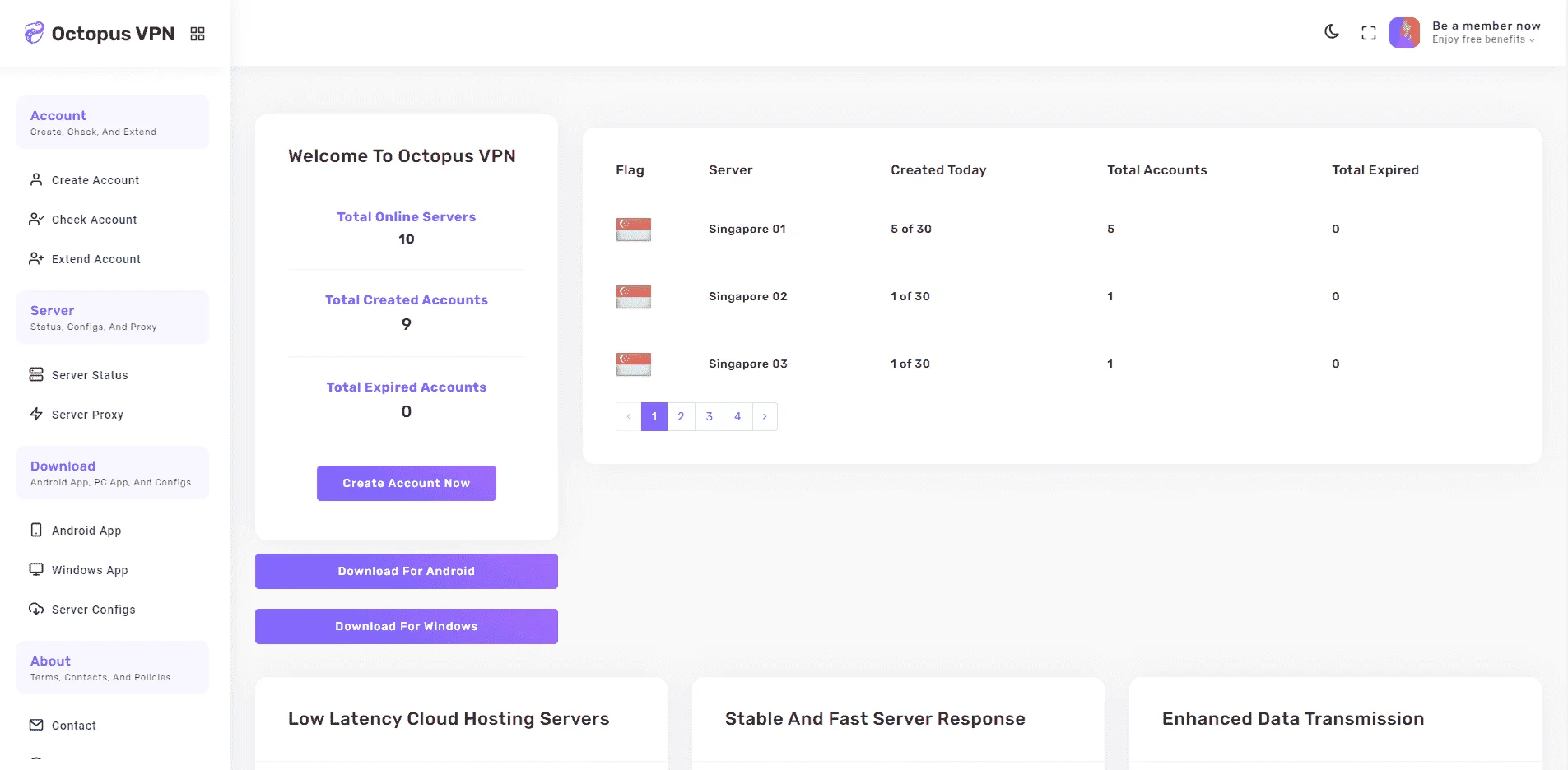Viewport: 1568px width, 770px height.
Task: Click the 'Server' column header
Action: pyautogui.click(x=731, y=170)
